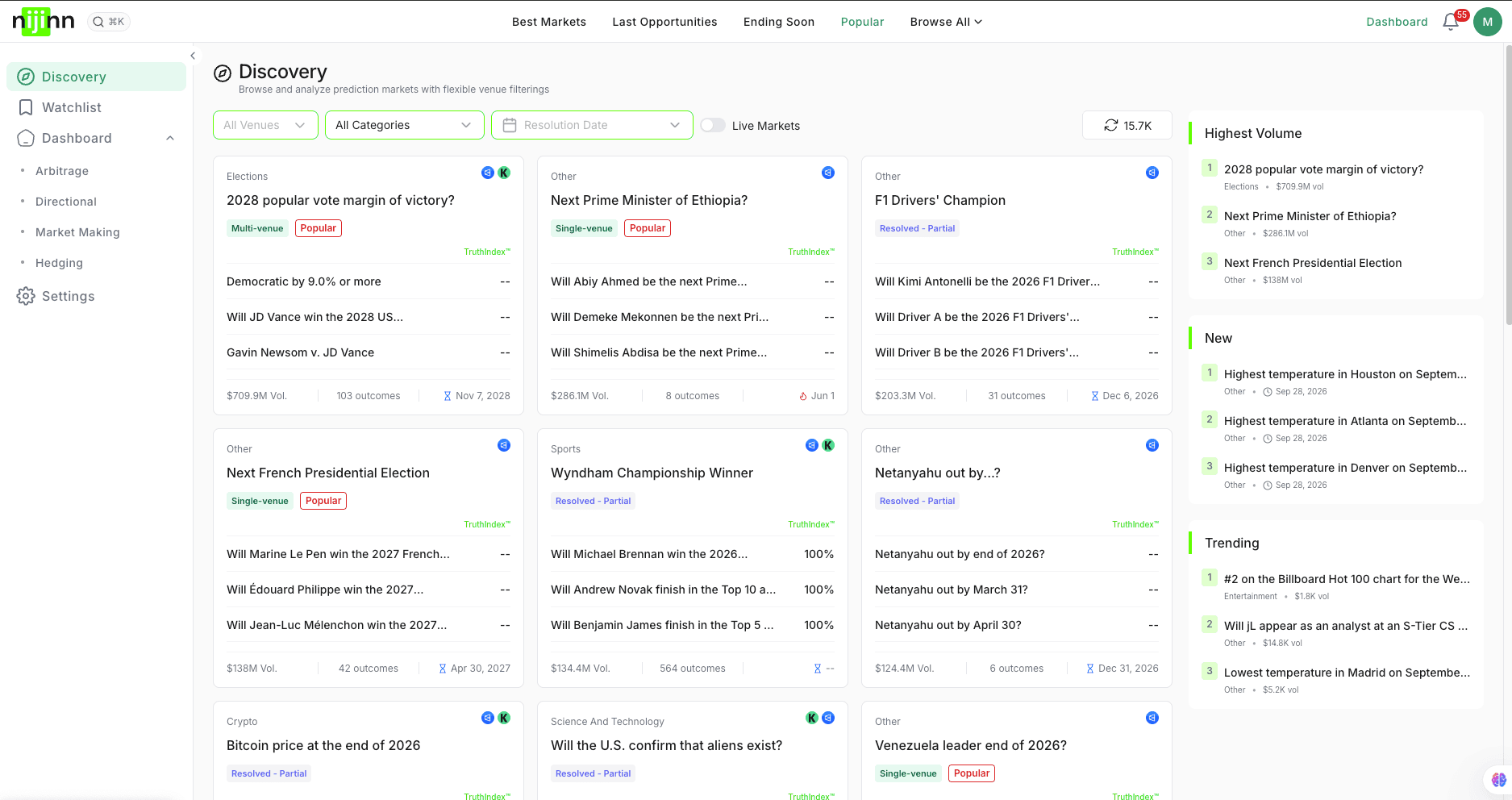Image resolution: width=1512 pixels, height=800 pixels.
Task: Go to Ending Soon tab
Action: coord(779,22)
